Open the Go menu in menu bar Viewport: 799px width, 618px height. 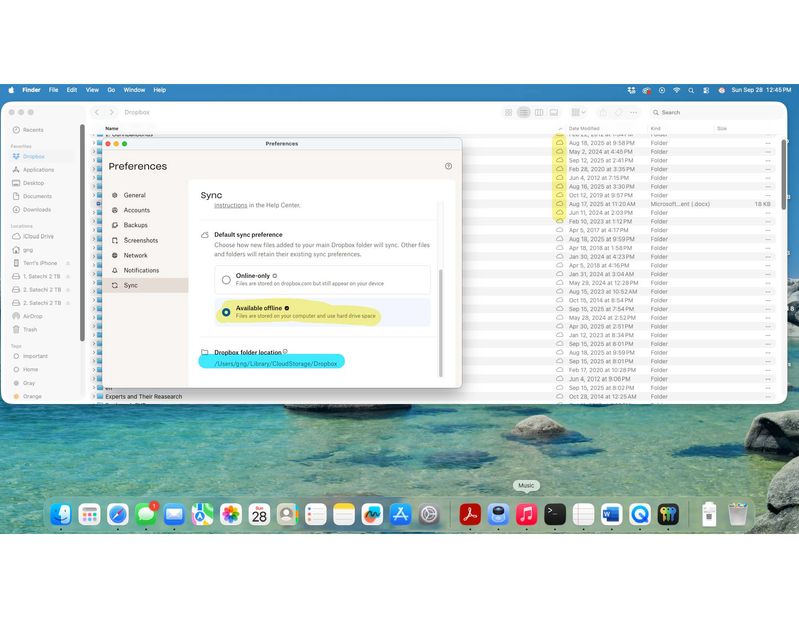point(111,90)
